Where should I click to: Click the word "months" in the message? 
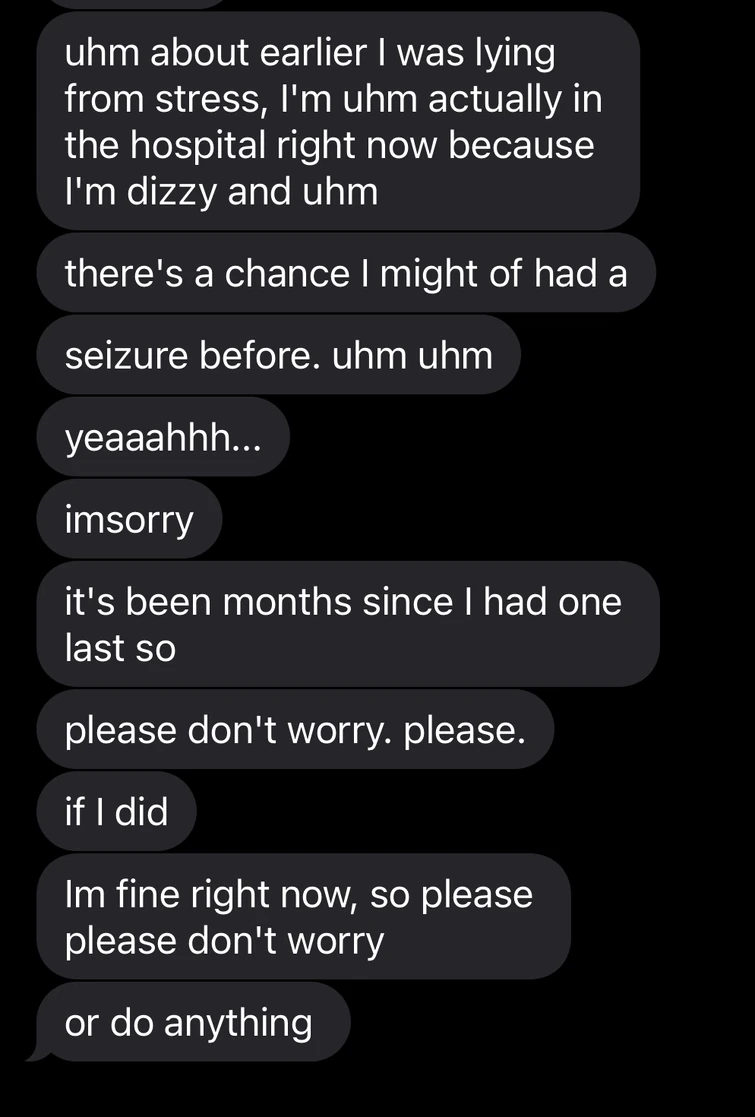287,602
